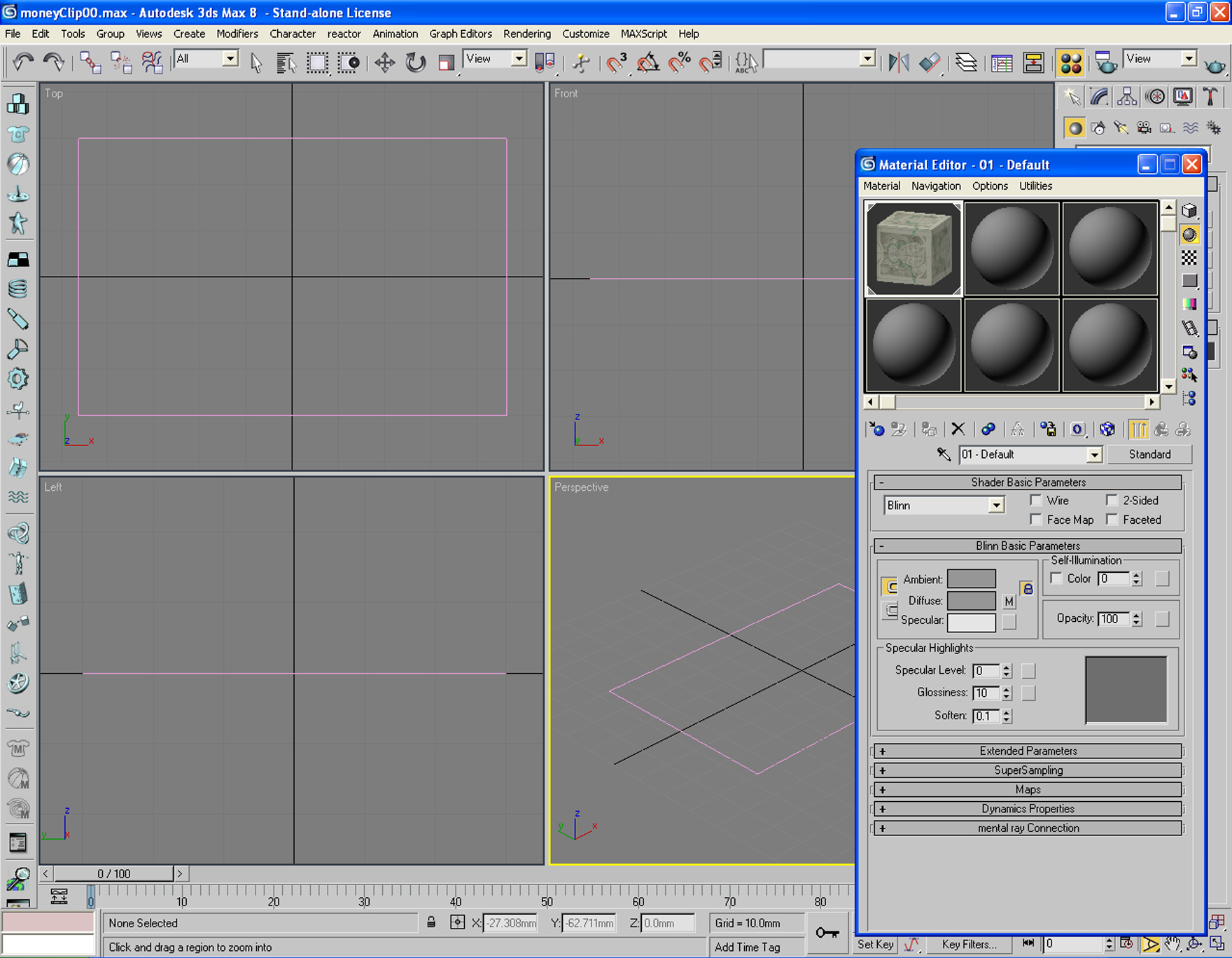Open the Material Editor Utilities menu

pos(1035,186)
